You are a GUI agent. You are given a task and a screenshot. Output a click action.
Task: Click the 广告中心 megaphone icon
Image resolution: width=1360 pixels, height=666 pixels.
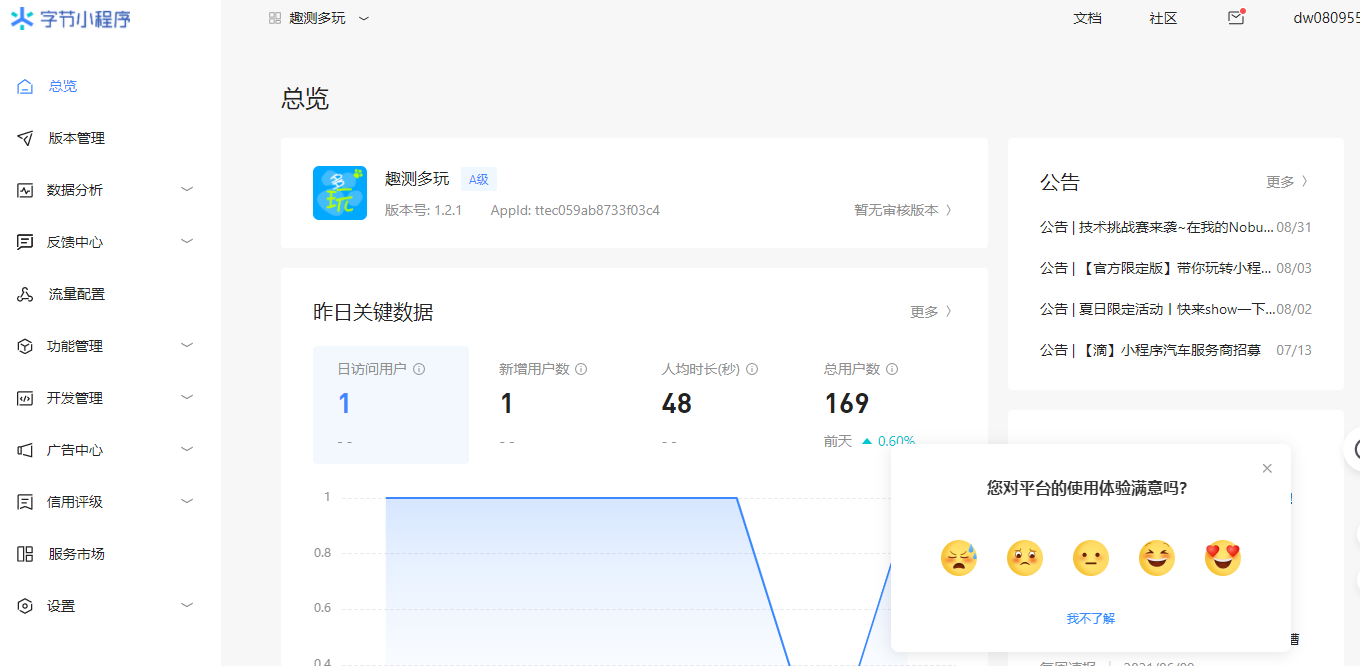(x=26, y=450)
